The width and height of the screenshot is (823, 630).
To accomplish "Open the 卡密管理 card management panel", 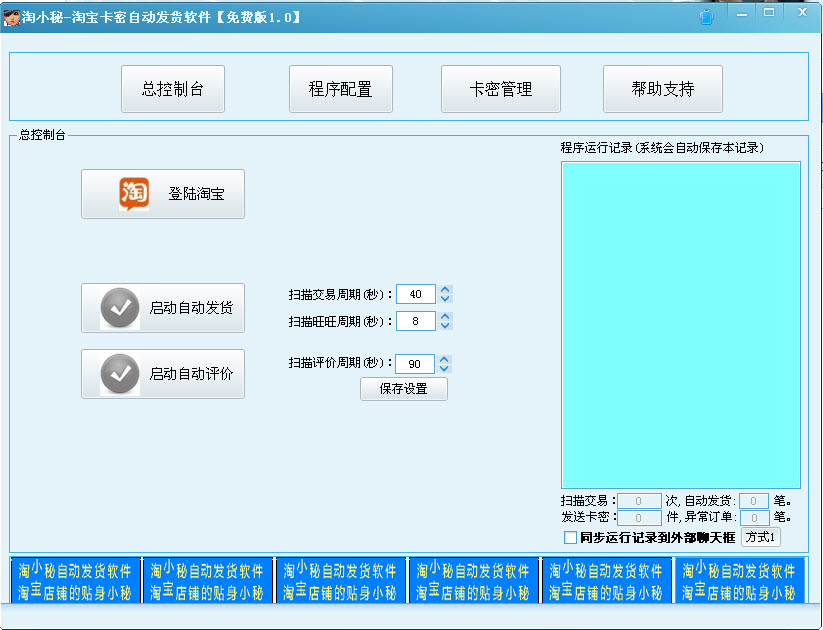I will [501, 88].
